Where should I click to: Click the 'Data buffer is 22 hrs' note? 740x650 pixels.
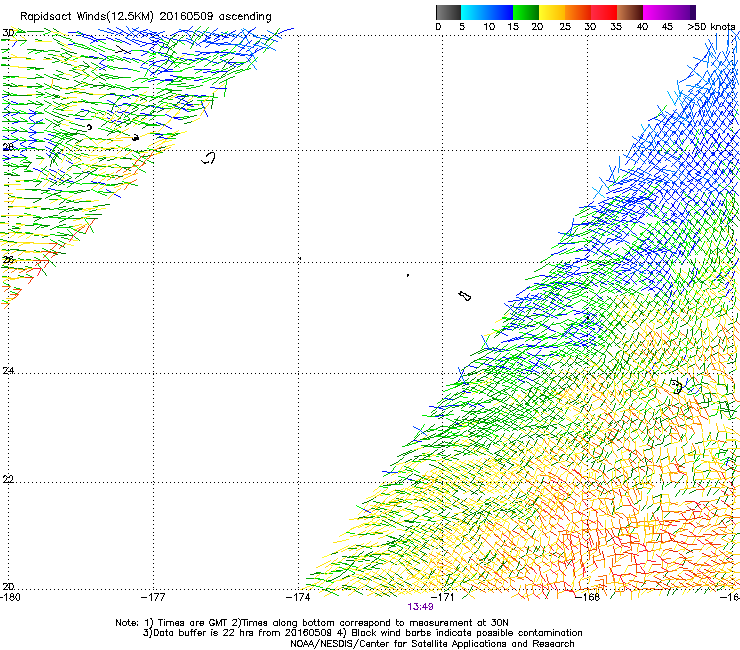click(362, 633)
